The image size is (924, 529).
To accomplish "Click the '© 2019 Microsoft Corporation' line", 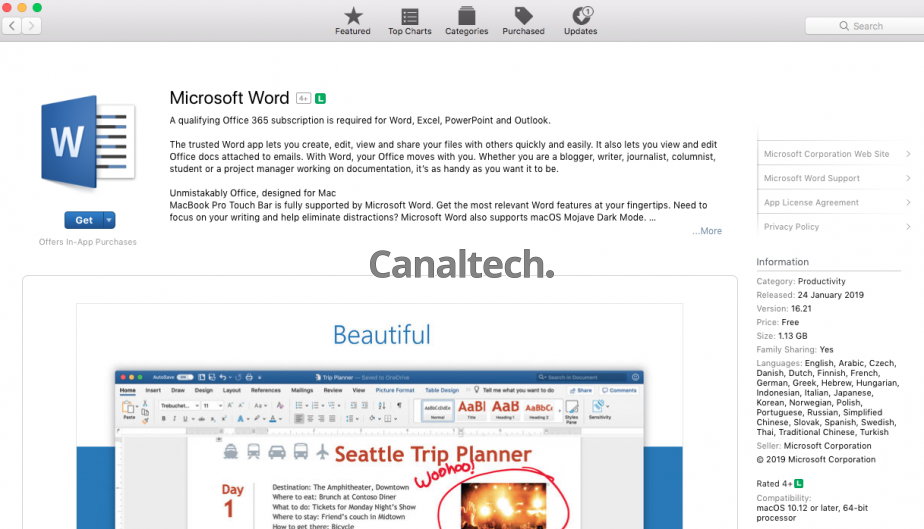I will pyautogui.click(x=816, y=459).
